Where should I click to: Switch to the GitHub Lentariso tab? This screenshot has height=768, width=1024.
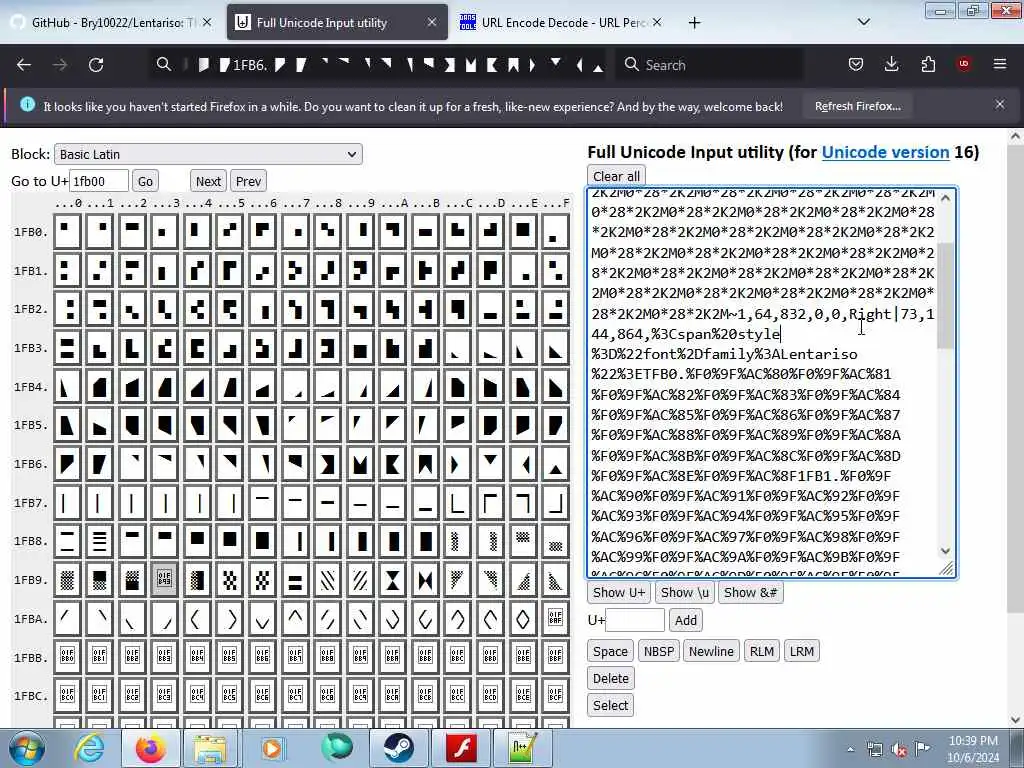pos(112,22)
